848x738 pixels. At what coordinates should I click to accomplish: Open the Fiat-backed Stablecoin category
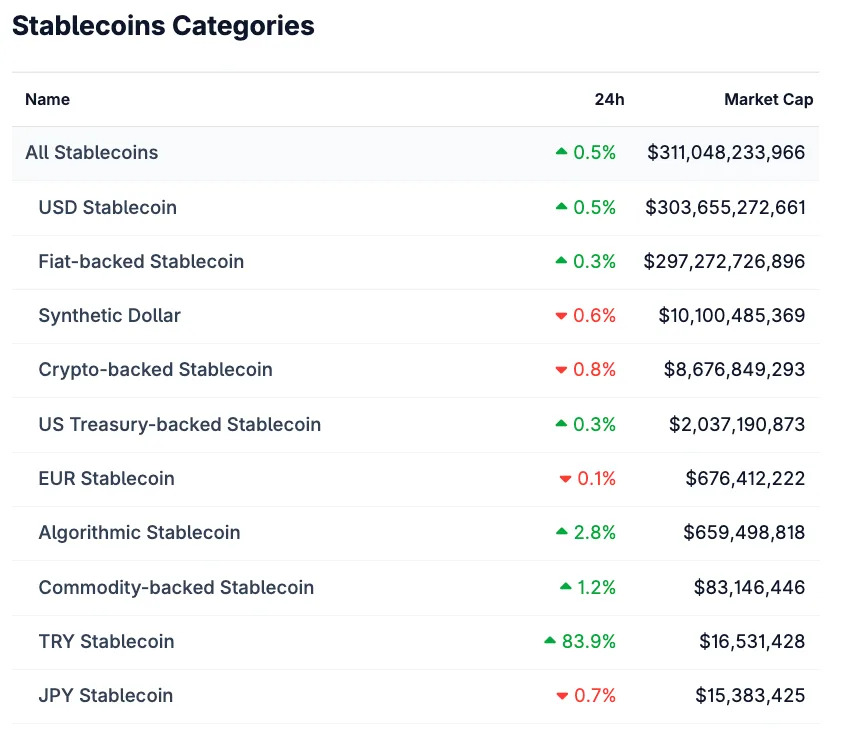point(141,262)
